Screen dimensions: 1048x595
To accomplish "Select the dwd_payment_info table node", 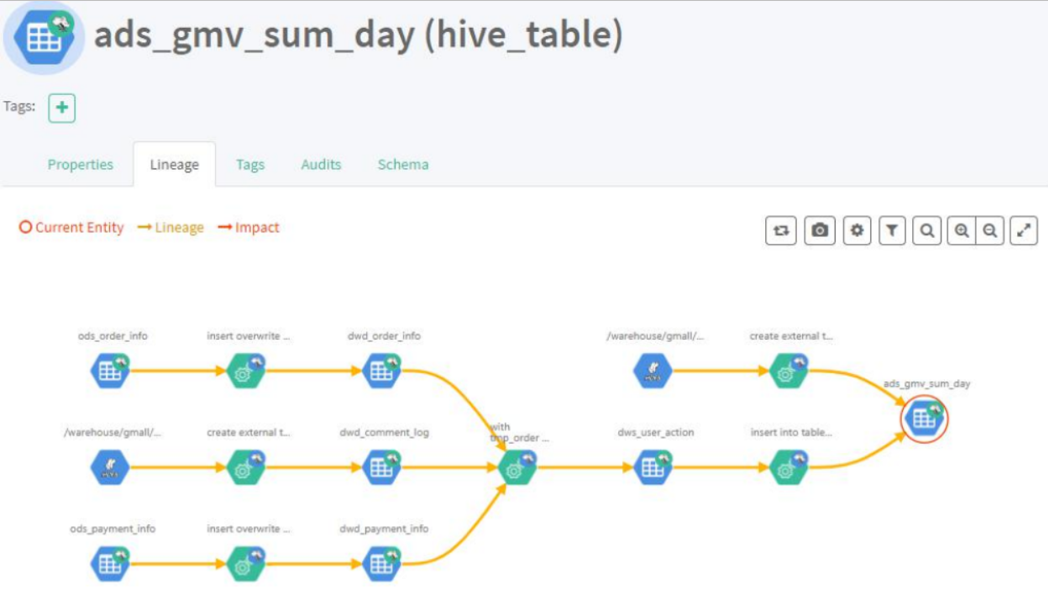I will click(x=382, y=564).
